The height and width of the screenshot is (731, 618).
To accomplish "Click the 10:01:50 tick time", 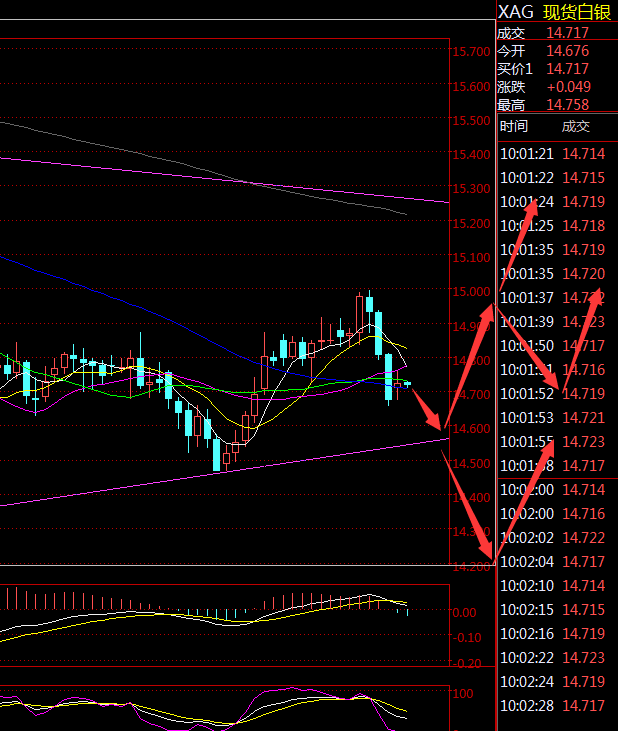I will click(527, 346).
